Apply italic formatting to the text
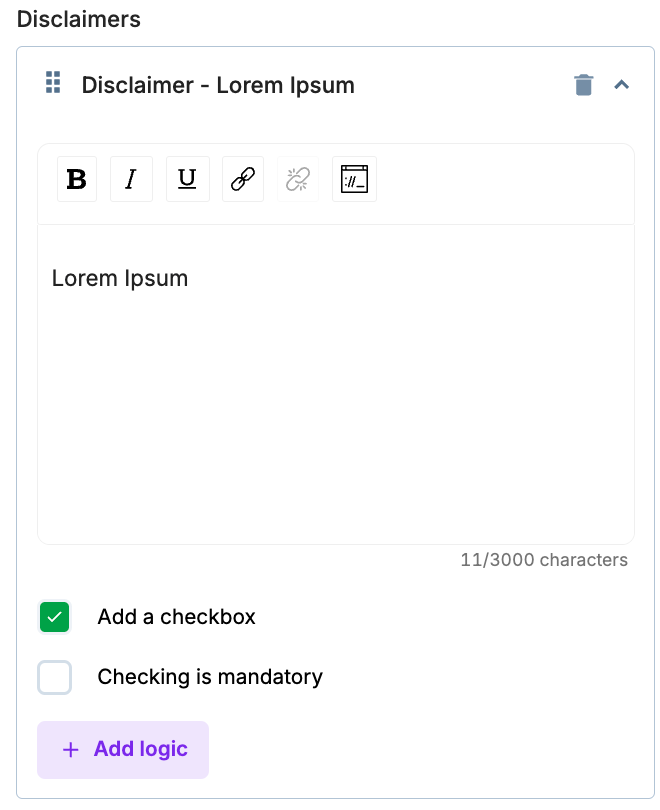Image resolution: width=660 pixels, height=810 pixels. tap(131, 180)
